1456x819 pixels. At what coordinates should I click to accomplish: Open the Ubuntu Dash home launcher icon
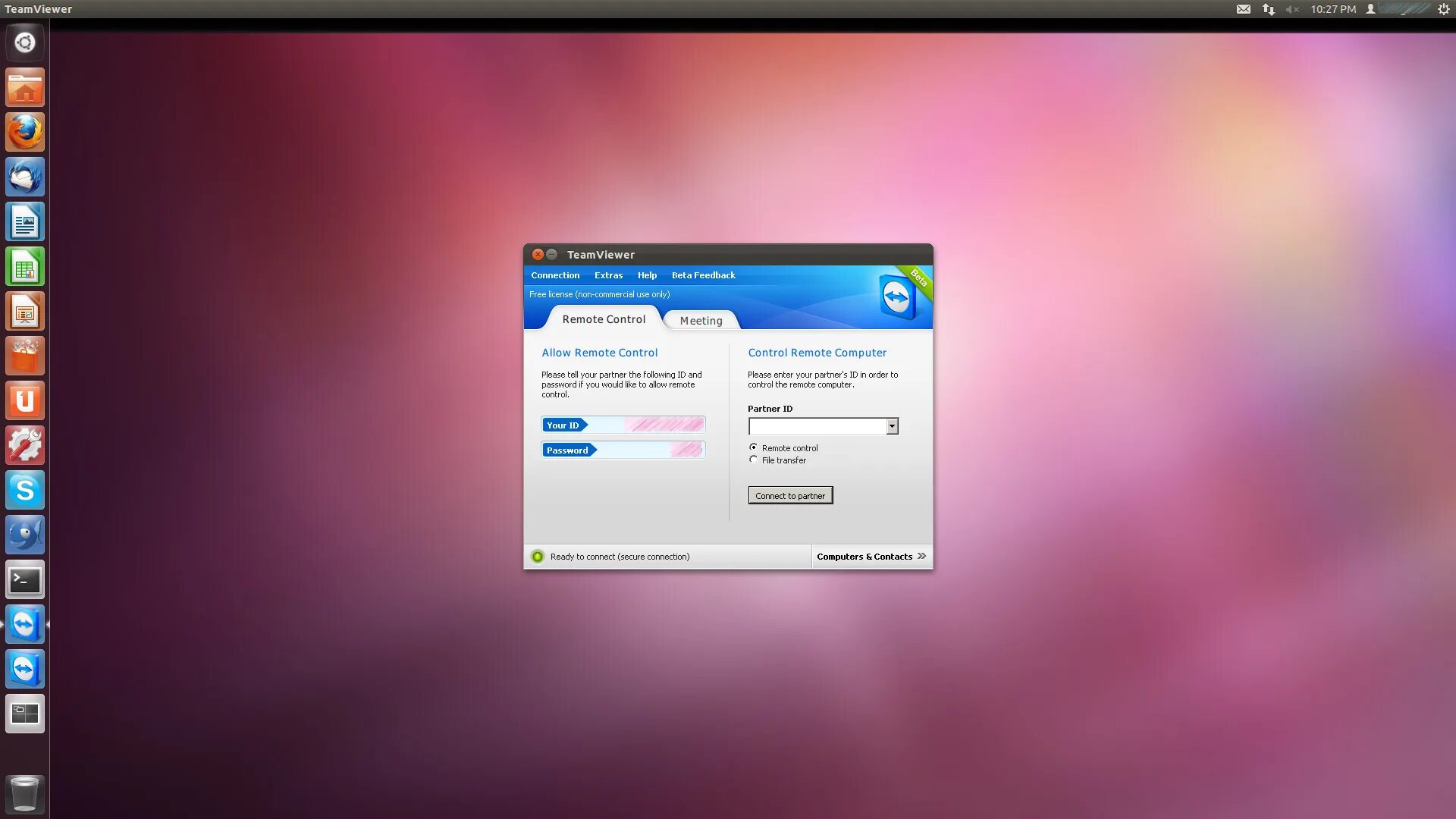click(25, 42)
